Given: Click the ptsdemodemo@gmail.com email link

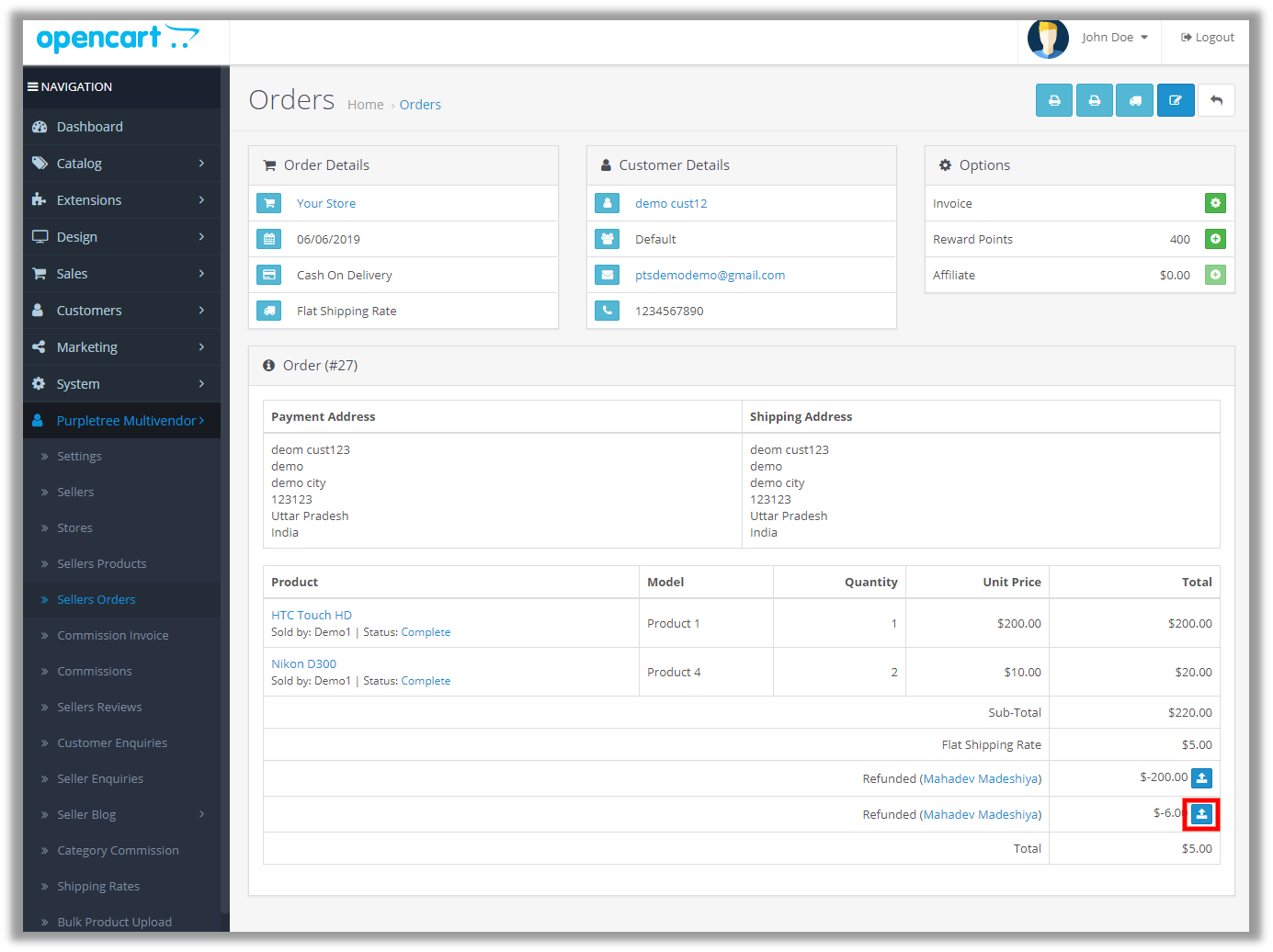Looking at the screenshot, I should 710,275.
